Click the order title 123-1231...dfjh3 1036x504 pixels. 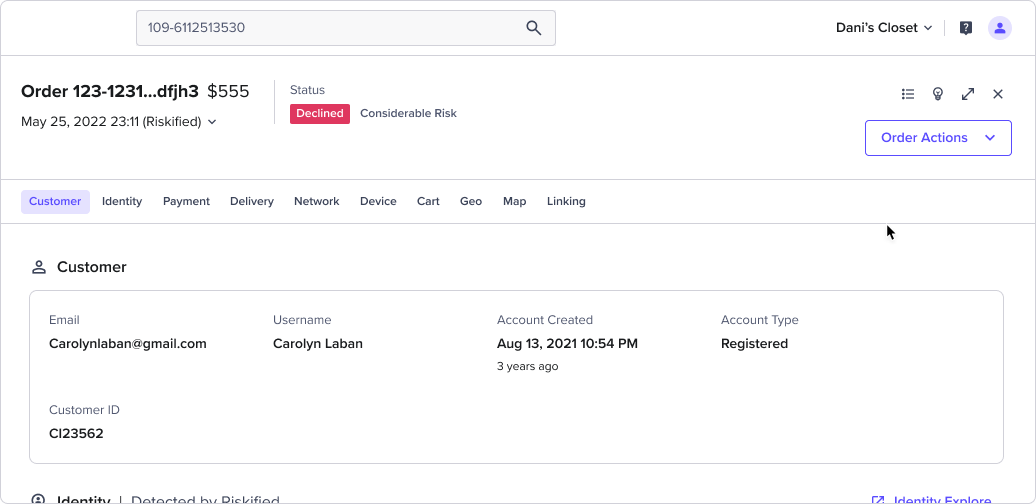tap(110, 91)
